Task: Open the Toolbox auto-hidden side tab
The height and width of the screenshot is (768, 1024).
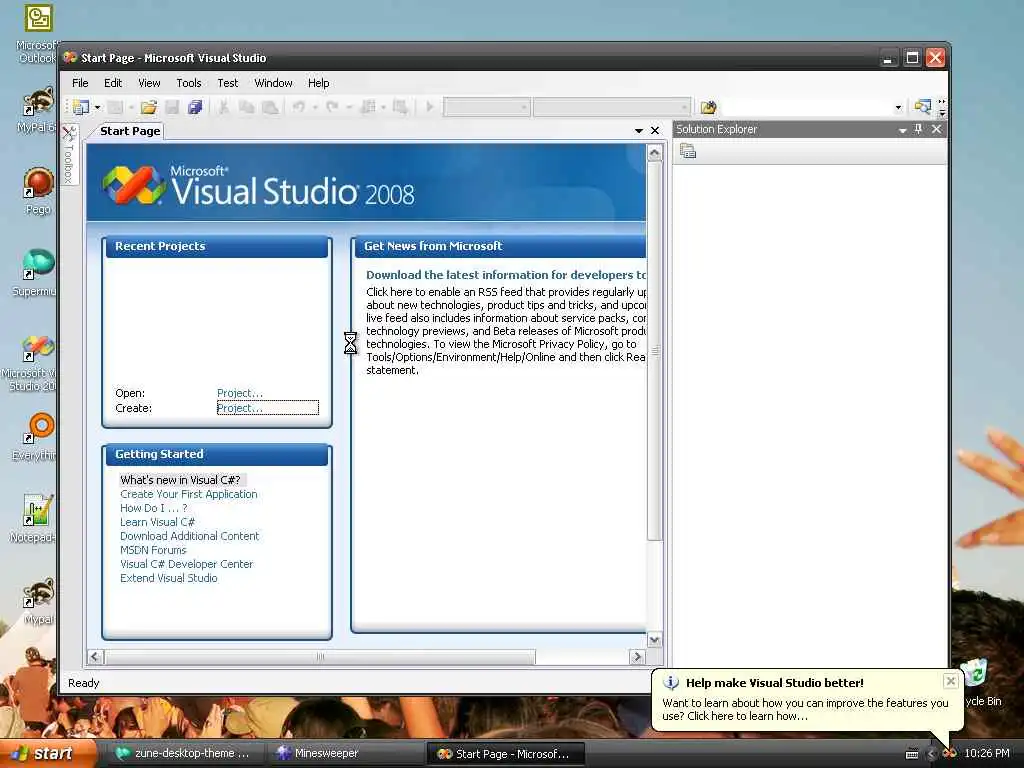Action: (x=69, y=155)
